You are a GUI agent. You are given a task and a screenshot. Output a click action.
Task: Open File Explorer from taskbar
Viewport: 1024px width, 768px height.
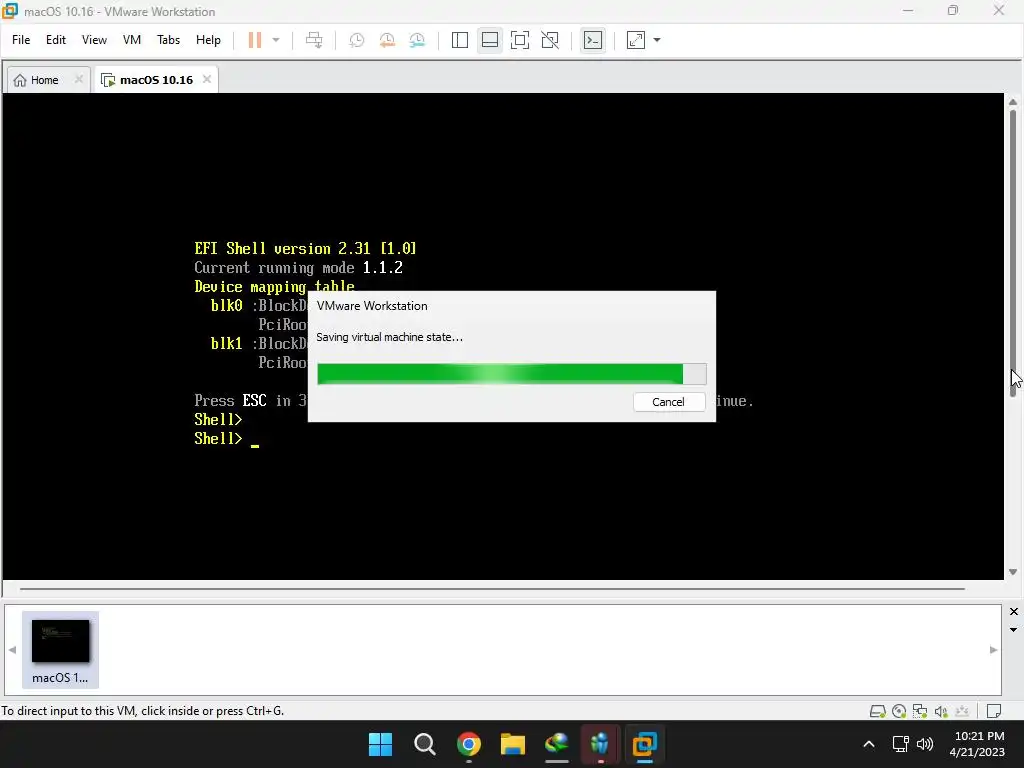tap(513, 744)
